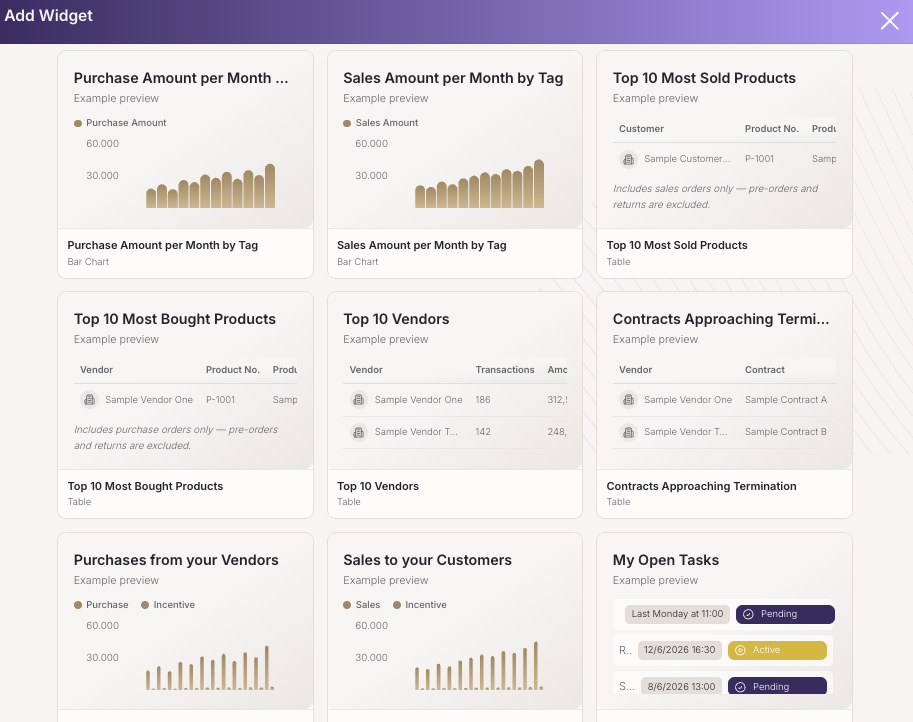
Task: Click Product No. header in Most Sold Products
Action: 772,129
